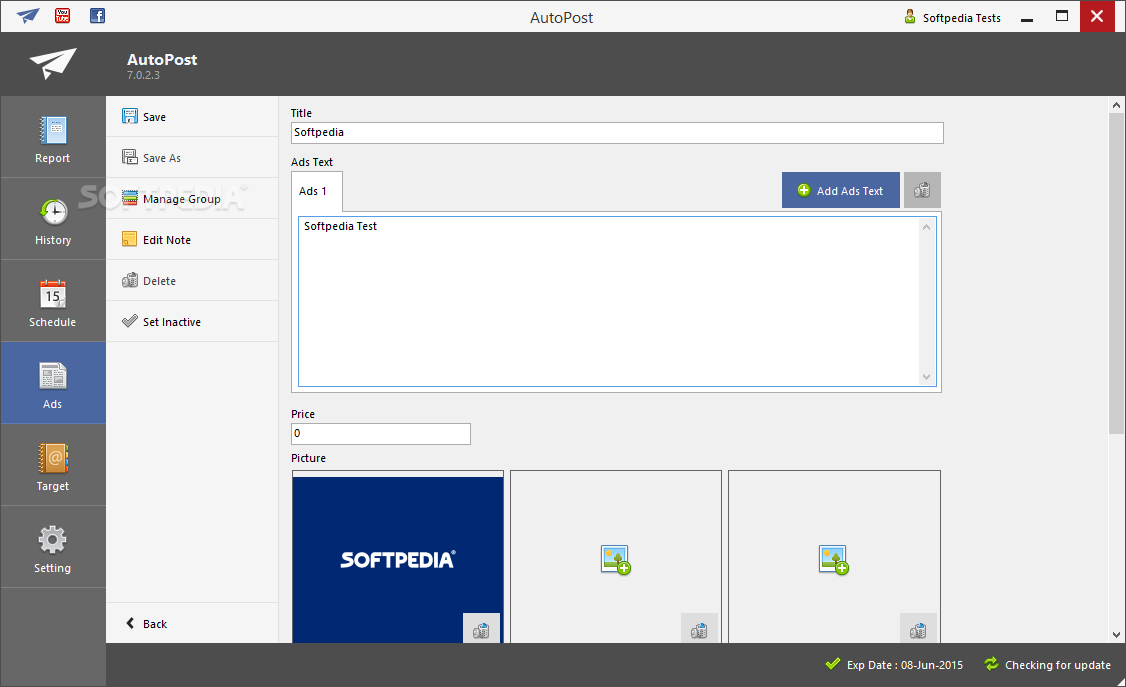Click inside the Softpedia Test text area
Image resolution: width=1126 pixels, height=687 pixels.
[x=609, y=302]
